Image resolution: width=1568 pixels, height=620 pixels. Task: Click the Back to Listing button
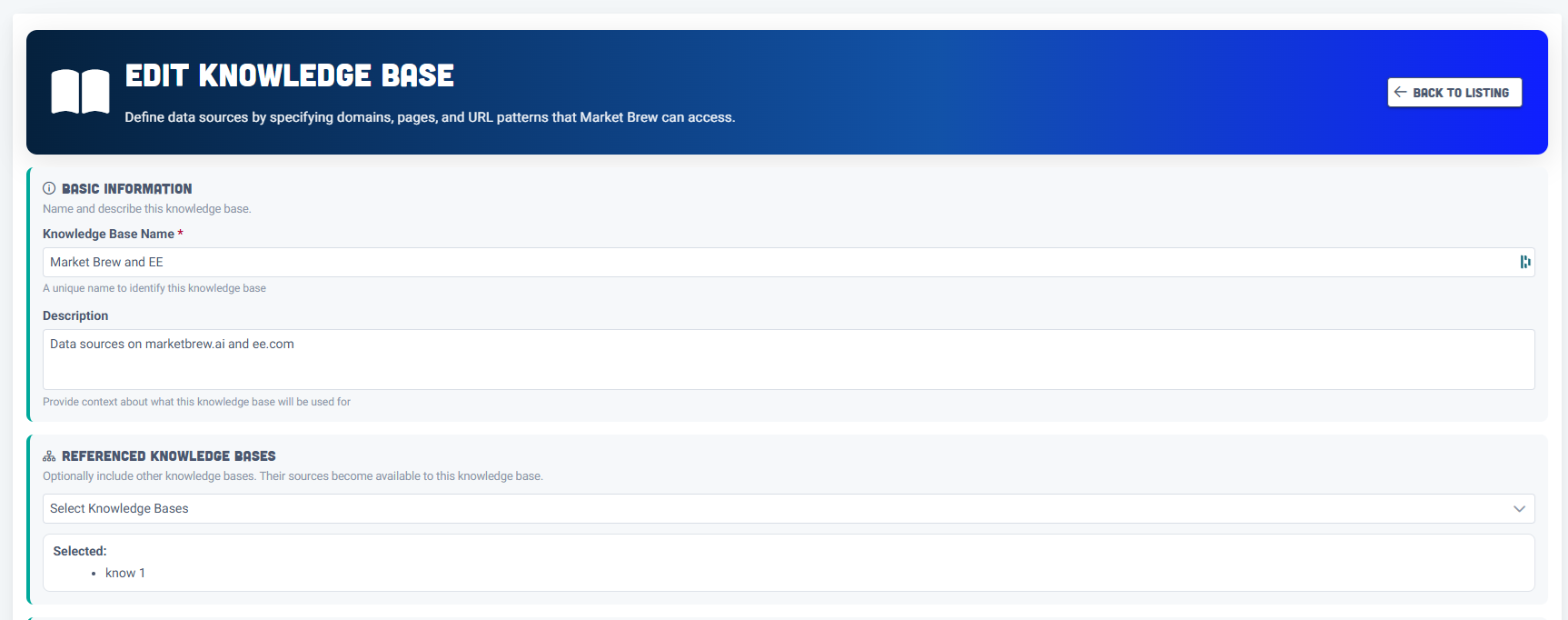[x=1454, y=93]
